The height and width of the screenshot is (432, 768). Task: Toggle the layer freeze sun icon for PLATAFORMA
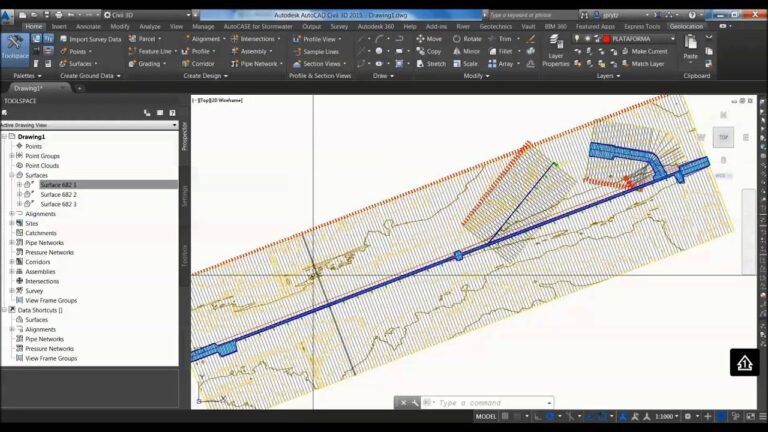coord(587,38)
